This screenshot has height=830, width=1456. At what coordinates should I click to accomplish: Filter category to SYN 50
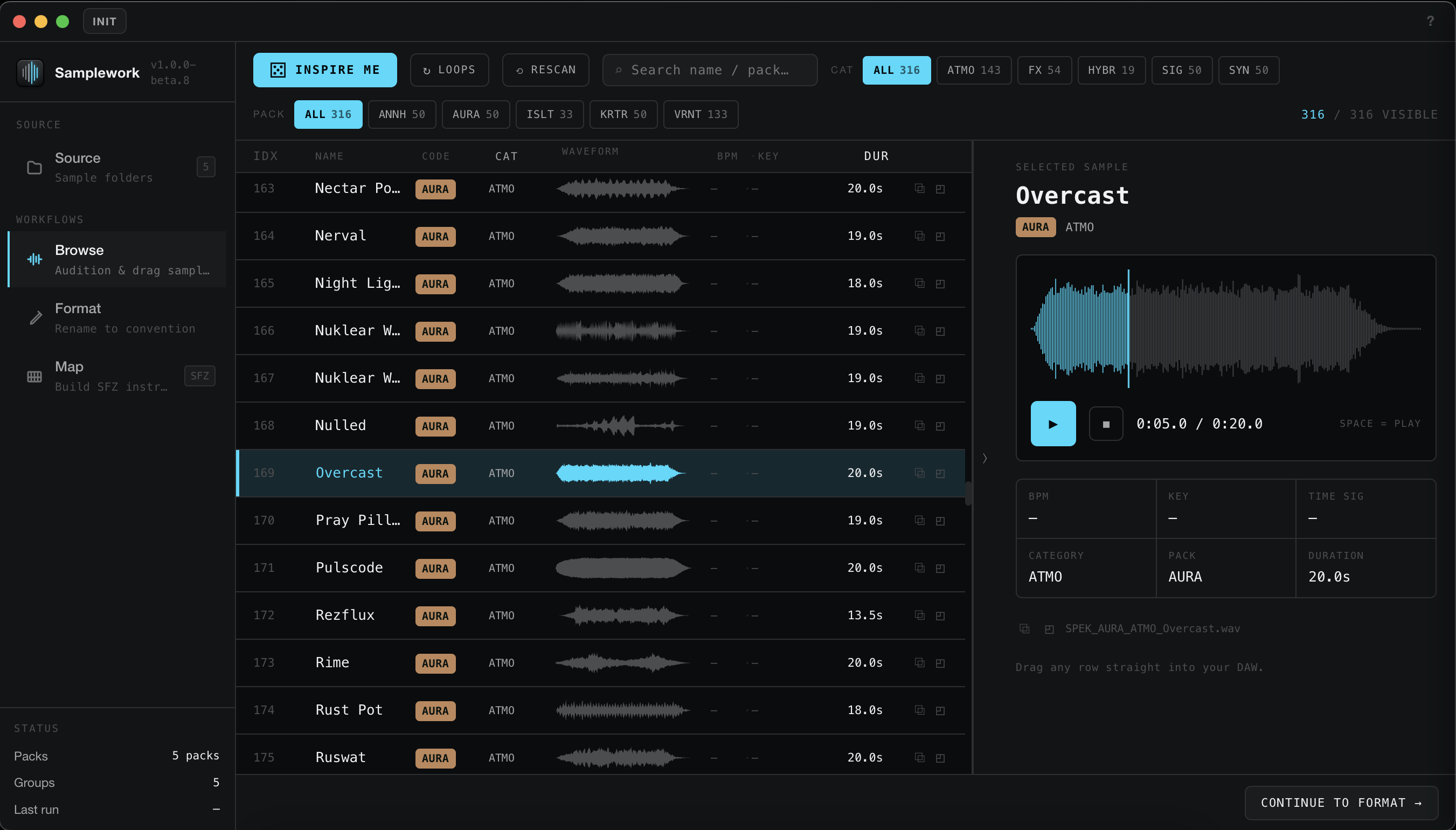pyautogui.click(x=1248, y=70)
